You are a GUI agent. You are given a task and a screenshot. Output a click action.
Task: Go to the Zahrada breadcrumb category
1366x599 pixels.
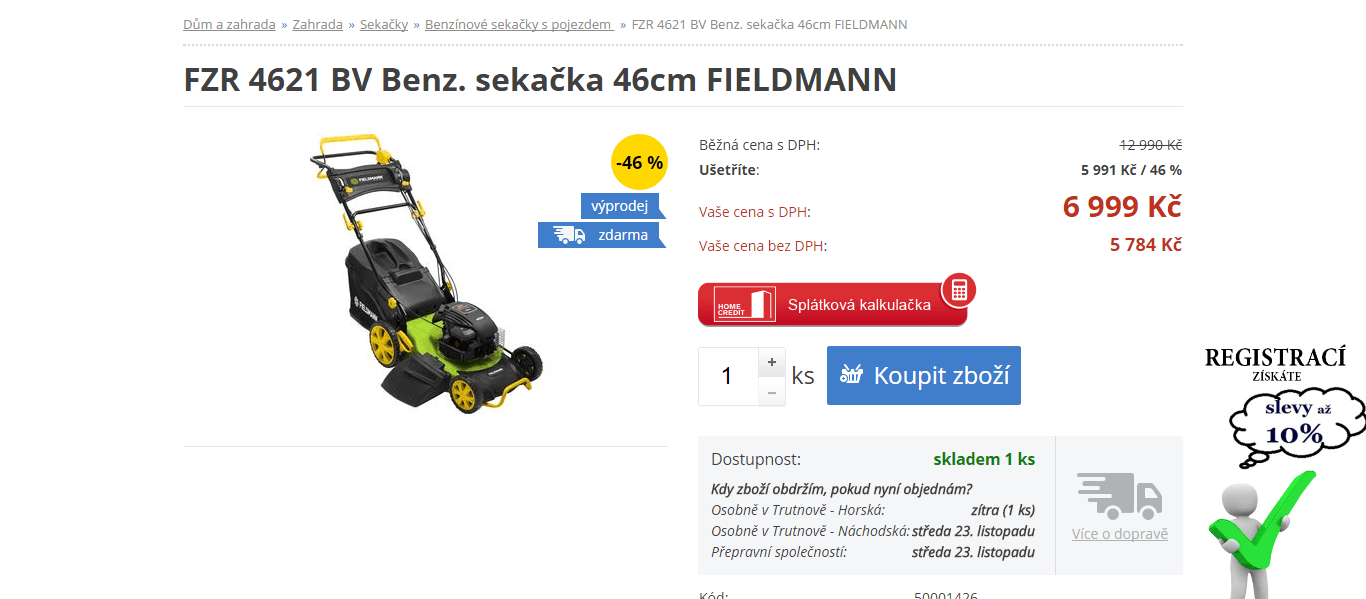pos(318,24)
